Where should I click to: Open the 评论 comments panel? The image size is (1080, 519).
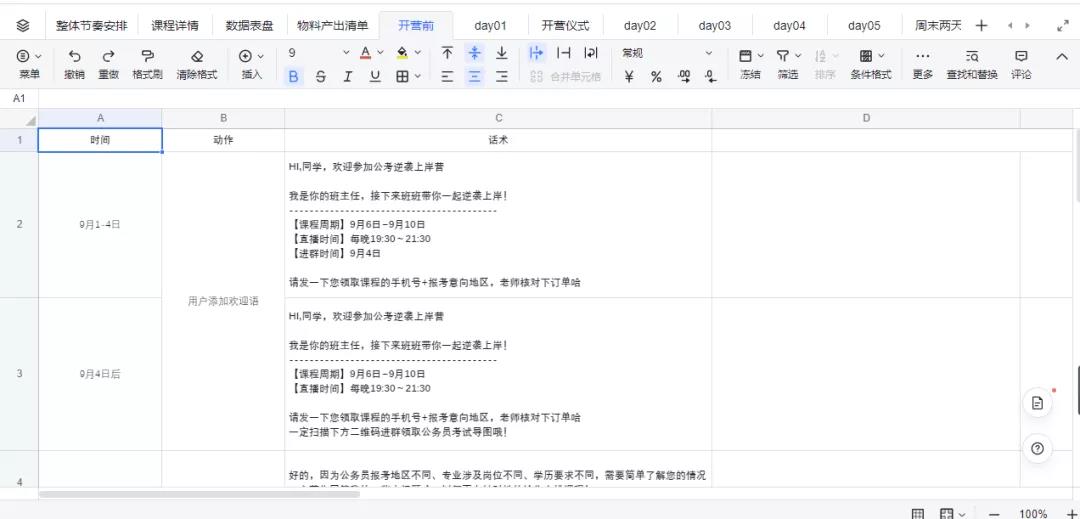pyautogui.click(x=1021, y=64)
